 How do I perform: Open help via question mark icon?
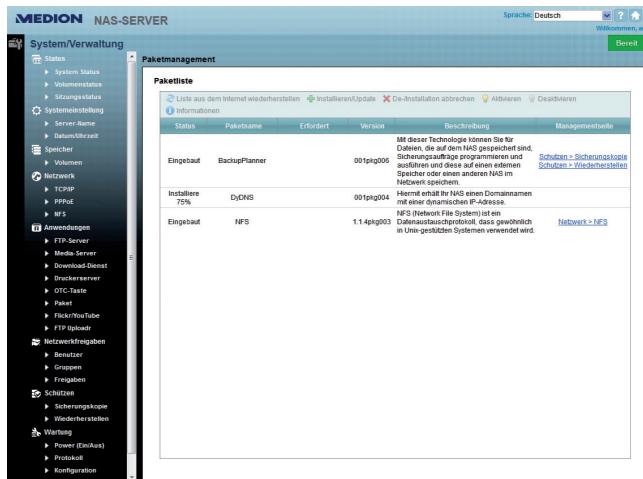621,16
